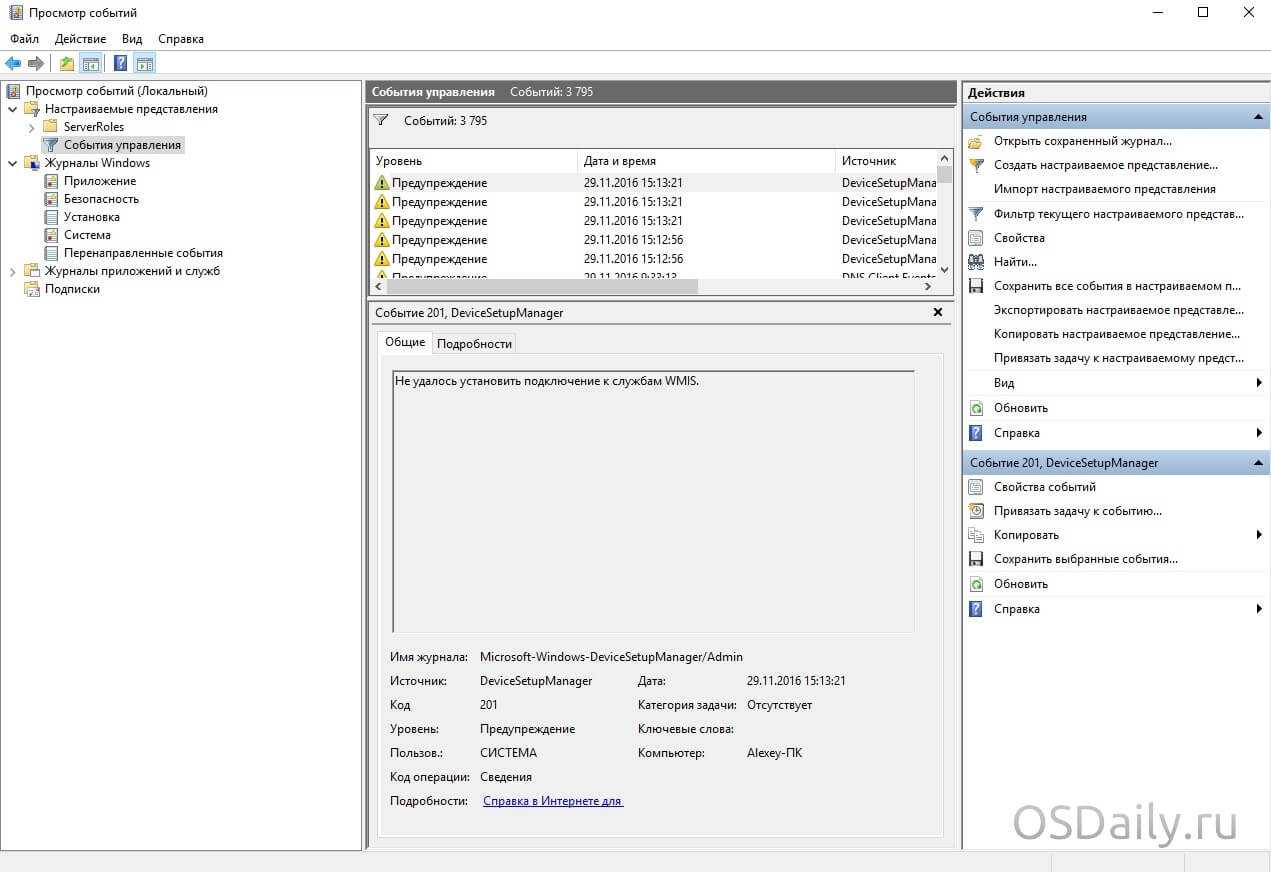The width and height of the screenshot is (1271, 872).
Task: Click the filter icon beside События управления in tree
Action: pyautogui.click(x=50, y=145)
